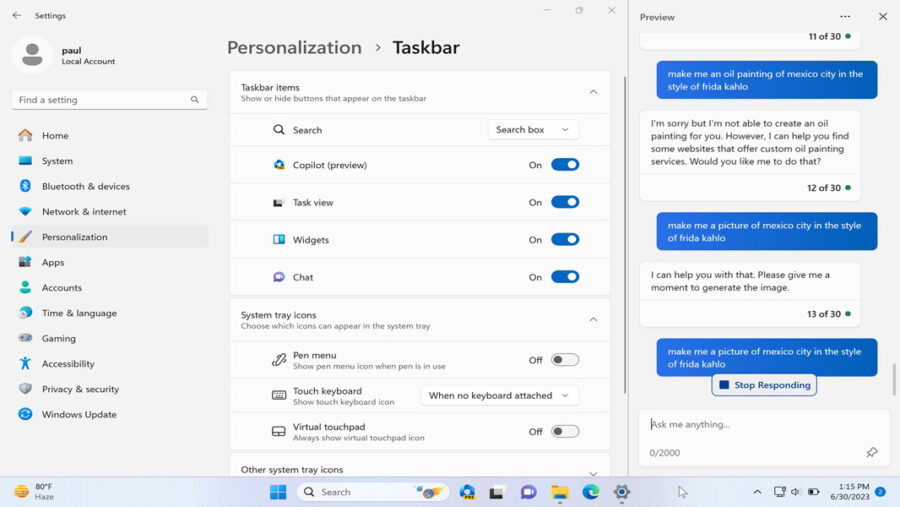Open the Chat app from the taskbar
This screenshot has height=507, width=900.
coord(528,492)
